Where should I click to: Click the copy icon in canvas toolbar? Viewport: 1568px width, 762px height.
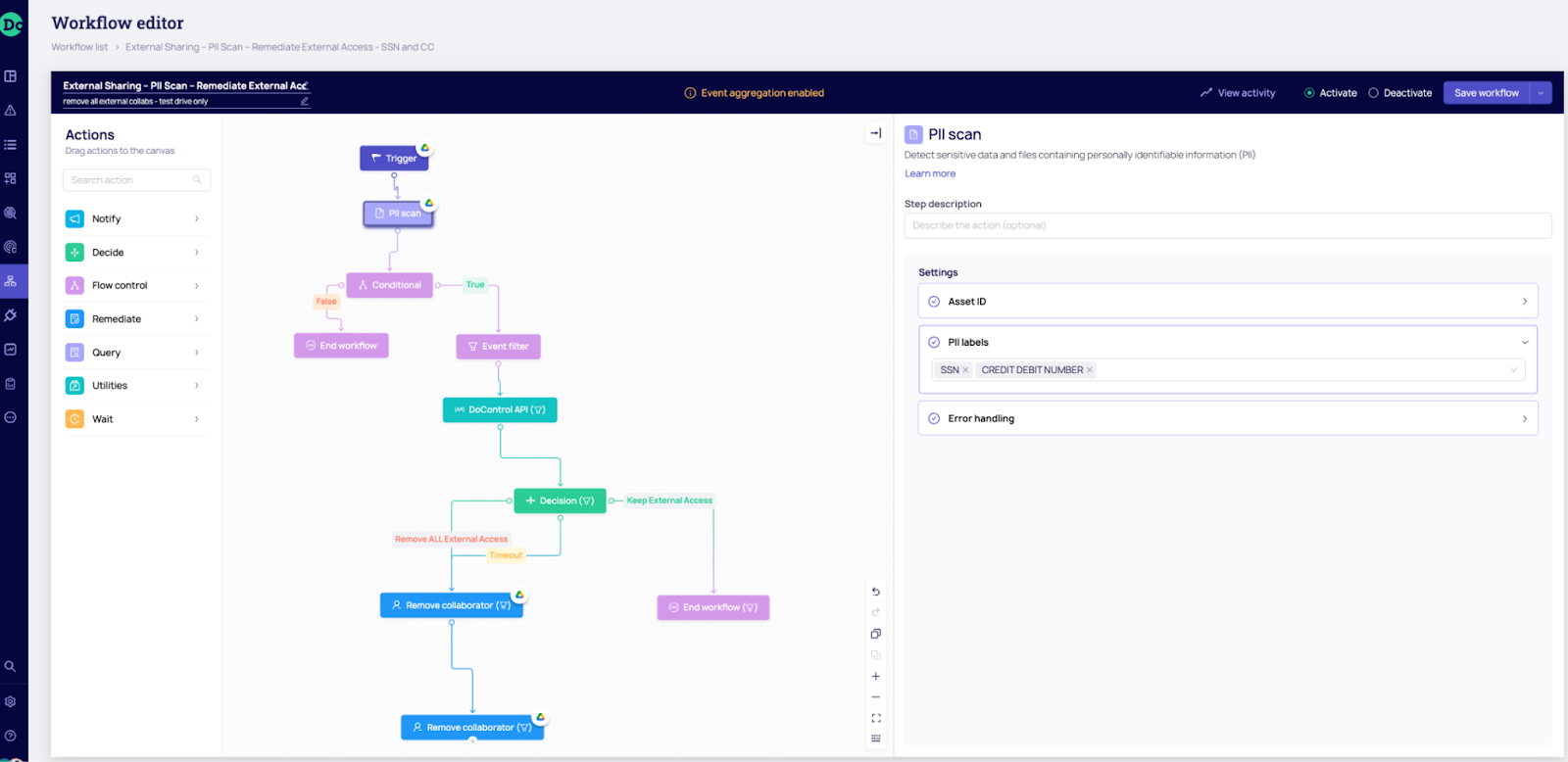(876, 634)
